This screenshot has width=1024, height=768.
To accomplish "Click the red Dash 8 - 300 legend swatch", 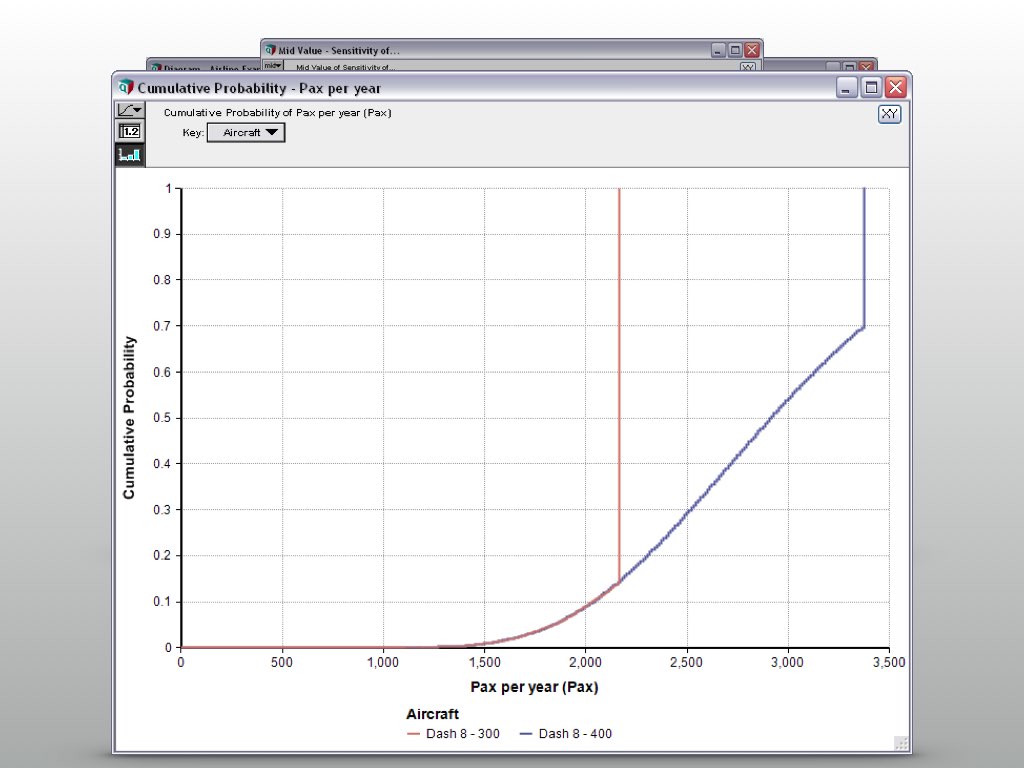I will tap(415, 734).
